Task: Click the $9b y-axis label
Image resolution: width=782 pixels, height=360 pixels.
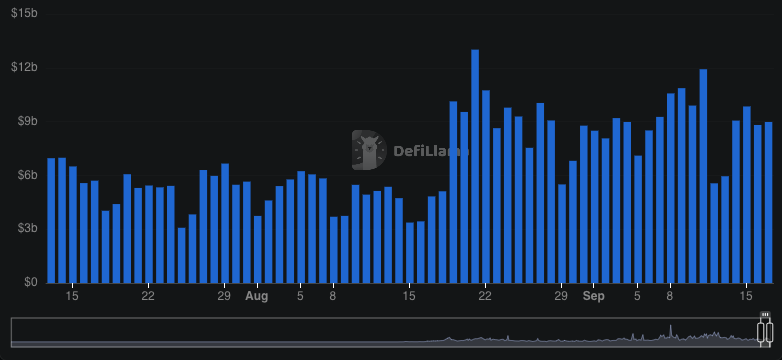Action: 27,121
